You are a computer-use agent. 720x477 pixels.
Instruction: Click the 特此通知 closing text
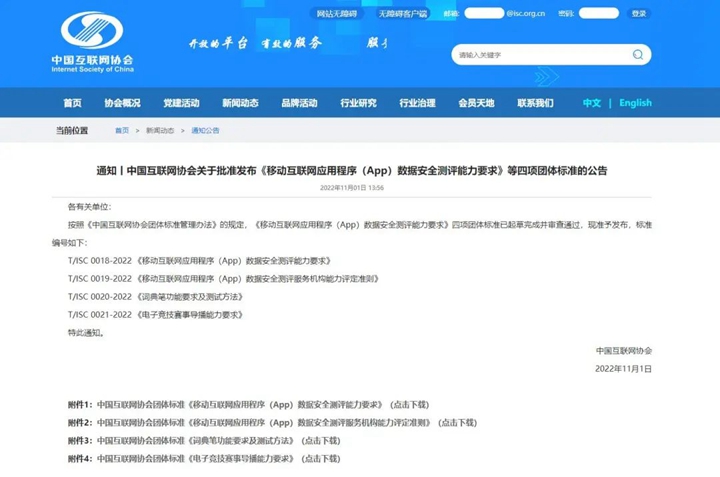pyautogui.click(x=86, y=333)
